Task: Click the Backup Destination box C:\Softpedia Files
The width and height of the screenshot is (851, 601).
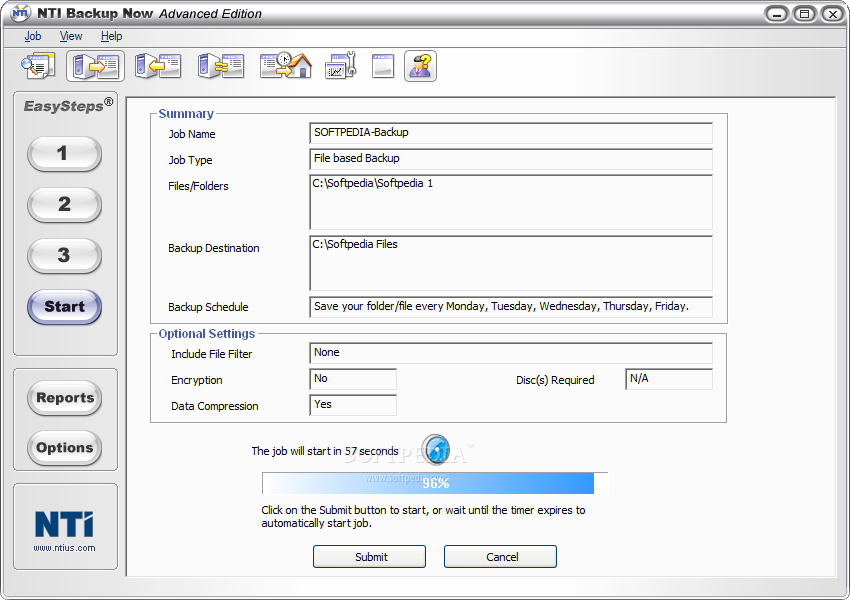Action: [511, 263]
